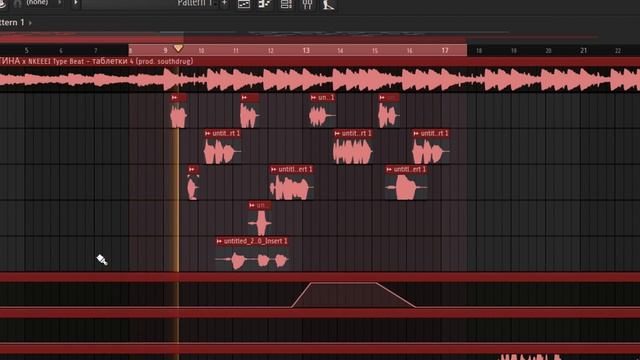Open the Pattern 1 selector in toolbar
Screen dimensions: 640x360
(x=195, y=3)
